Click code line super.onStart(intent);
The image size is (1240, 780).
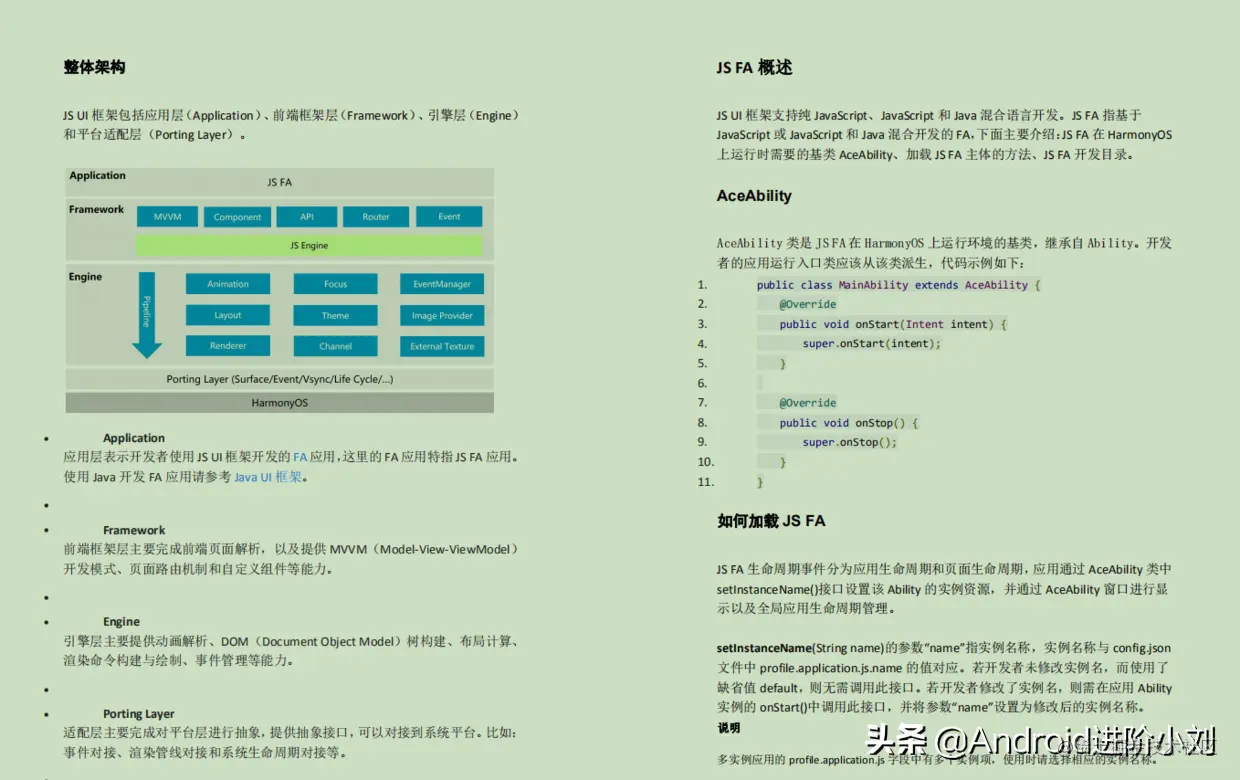(872, 343)
